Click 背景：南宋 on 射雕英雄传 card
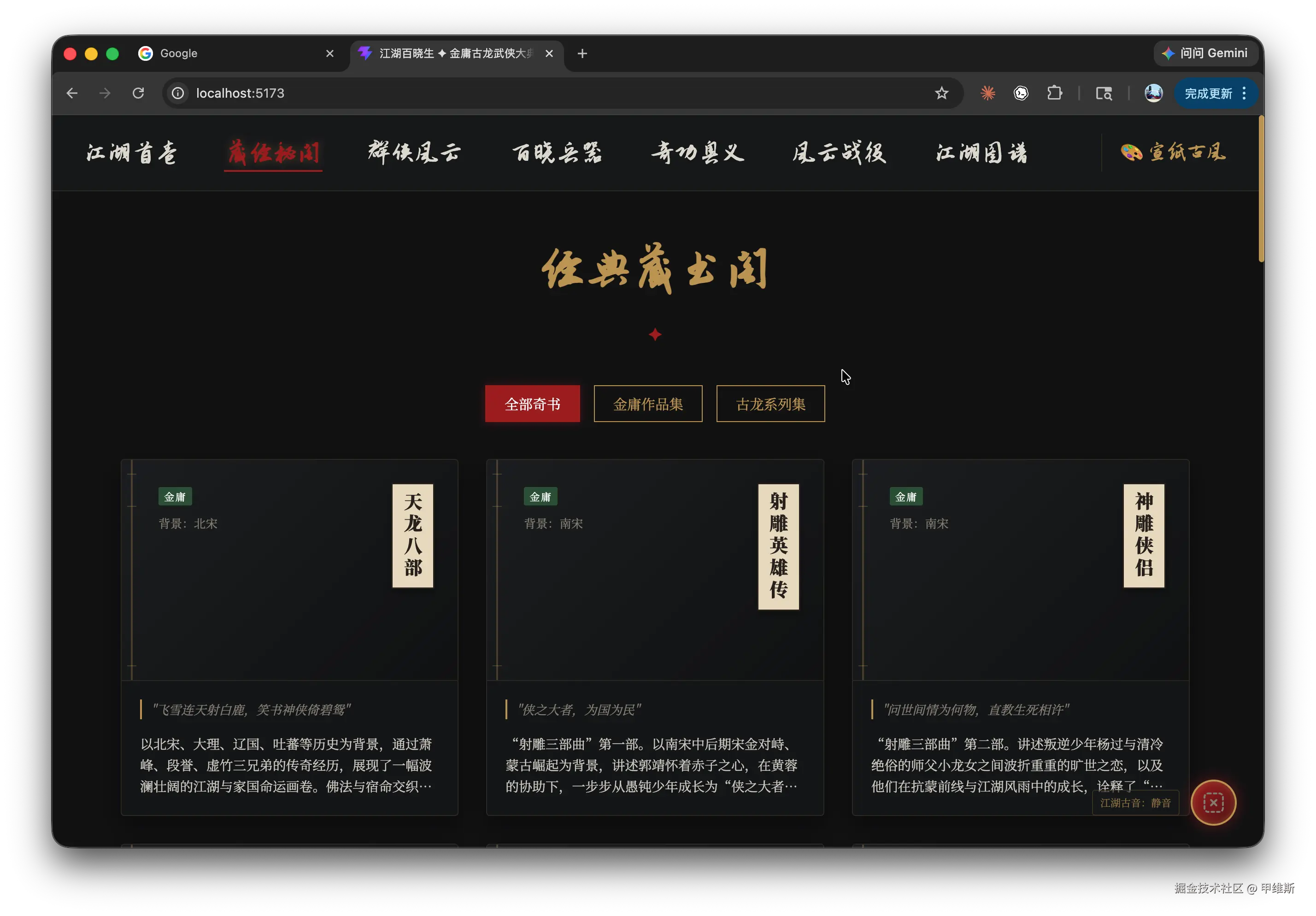The width and height of the screenshot is (1316, 916). point(553,523)
